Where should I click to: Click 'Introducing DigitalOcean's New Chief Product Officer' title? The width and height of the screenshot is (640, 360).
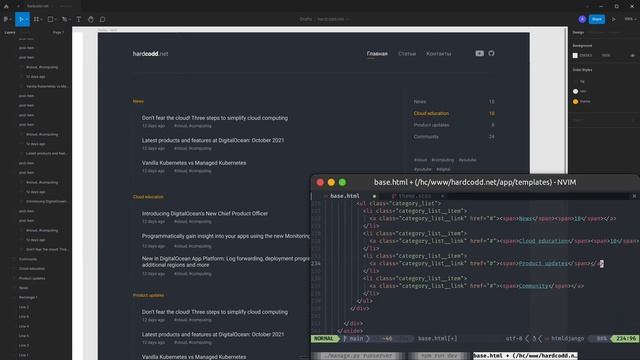205,213
